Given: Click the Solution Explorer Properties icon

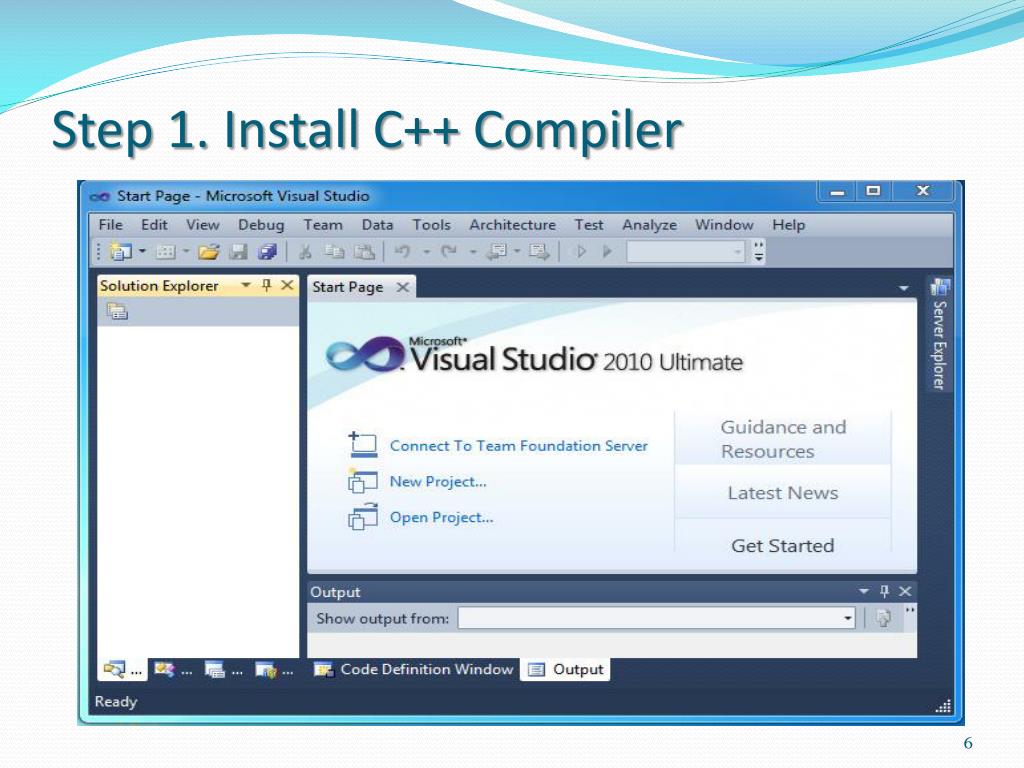Looking at the screenshot, I should [x=118, y=312].
